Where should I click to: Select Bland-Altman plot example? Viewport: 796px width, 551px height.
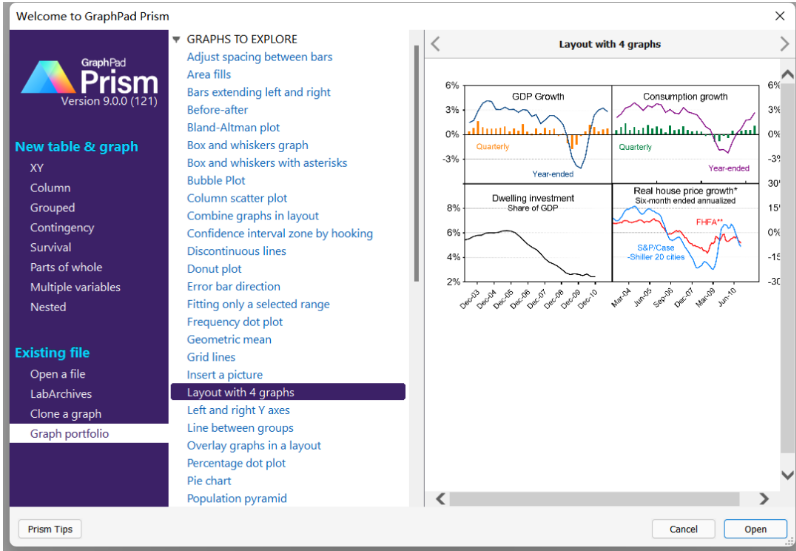pos(233,127)
